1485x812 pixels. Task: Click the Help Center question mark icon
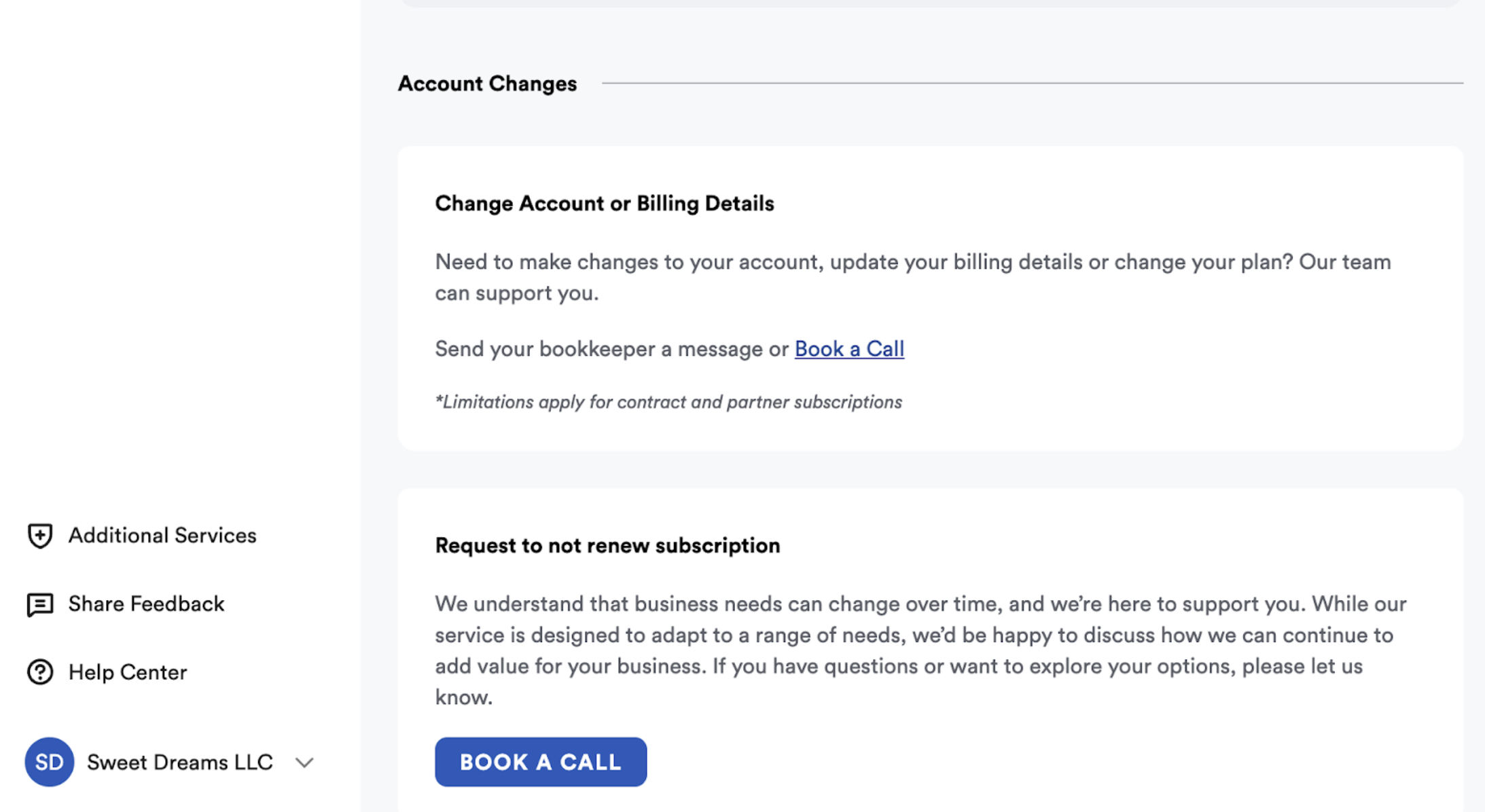click(x=40, y=672)
